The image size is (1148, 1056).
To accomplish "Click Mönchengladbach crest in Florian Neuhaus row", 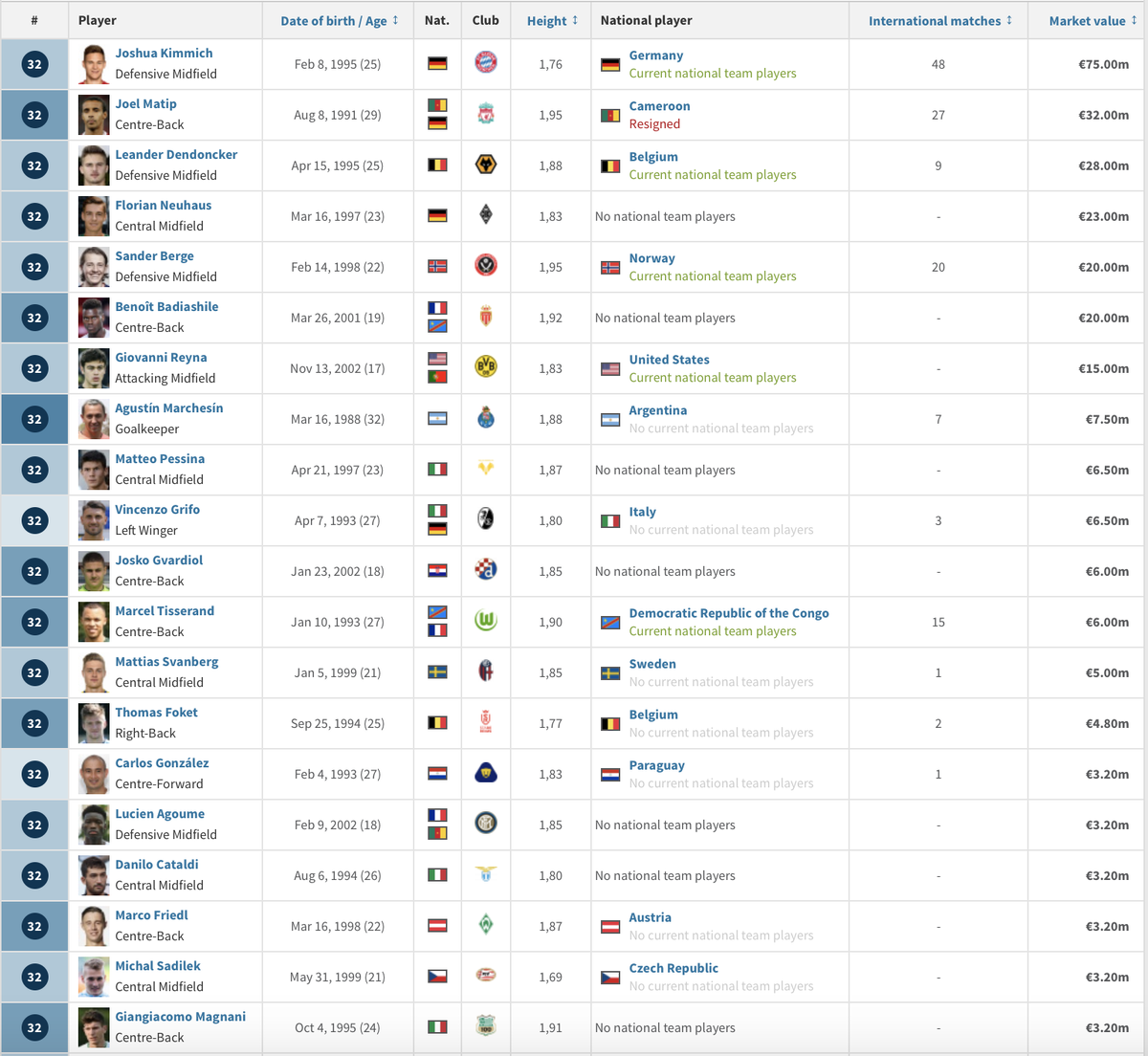I will 486,215.
